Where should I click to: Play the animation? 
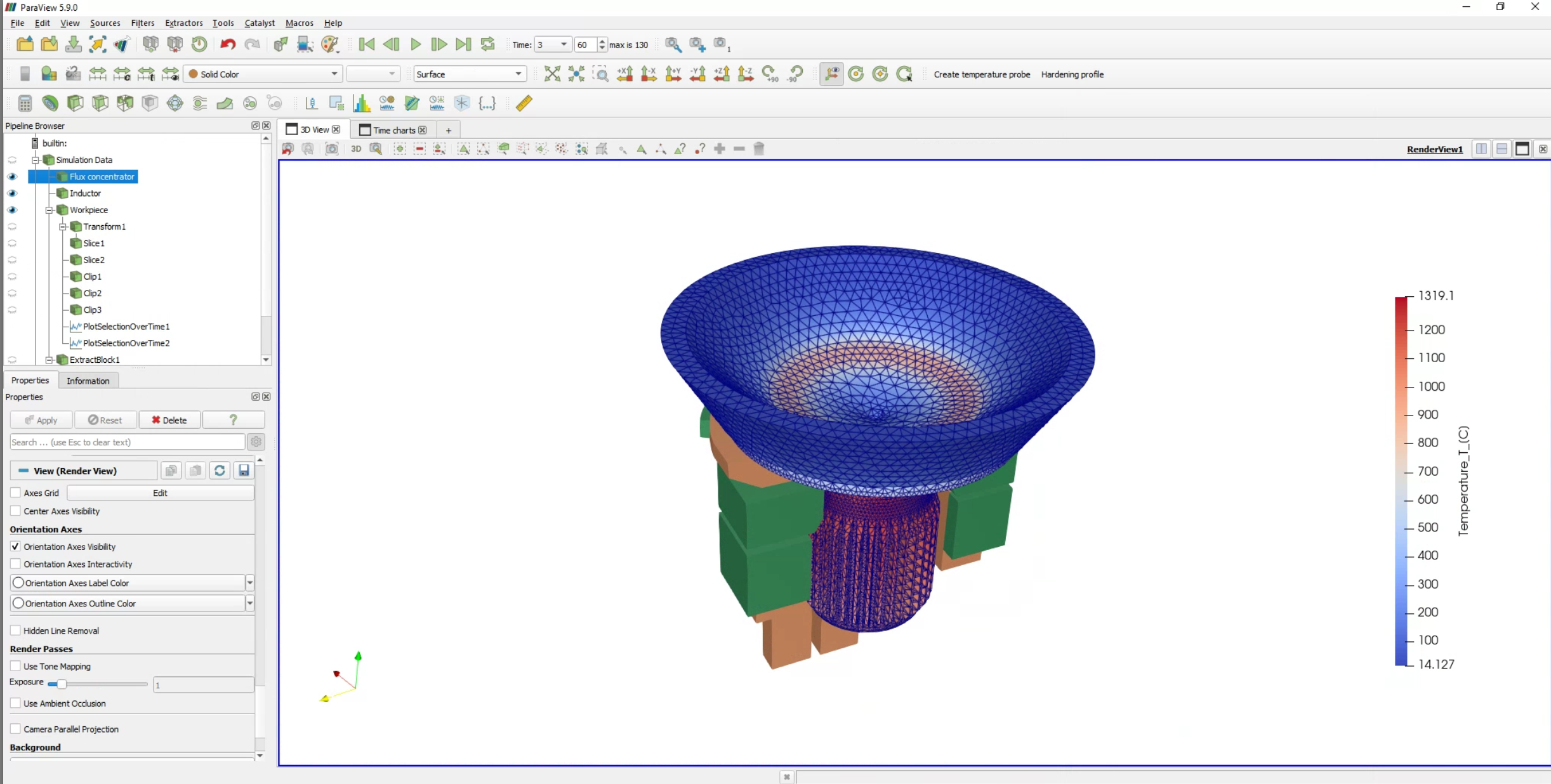click(x=416, y=44)
